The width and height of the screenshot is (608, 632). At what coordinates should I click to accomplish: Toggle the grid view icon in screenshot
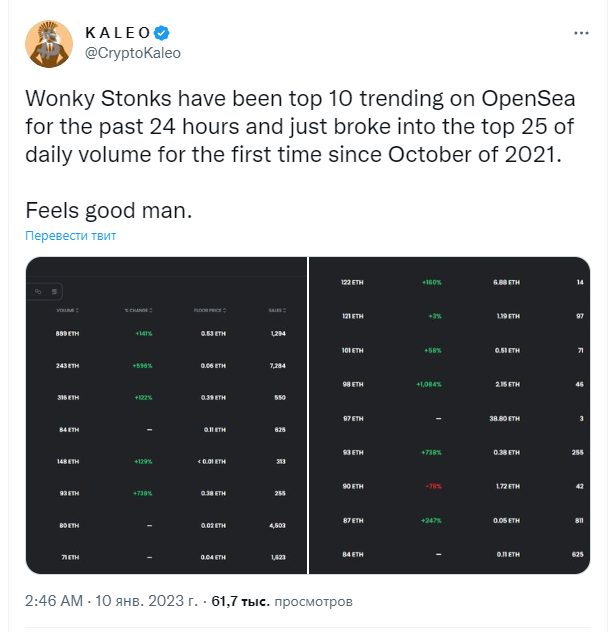(38, 291)
